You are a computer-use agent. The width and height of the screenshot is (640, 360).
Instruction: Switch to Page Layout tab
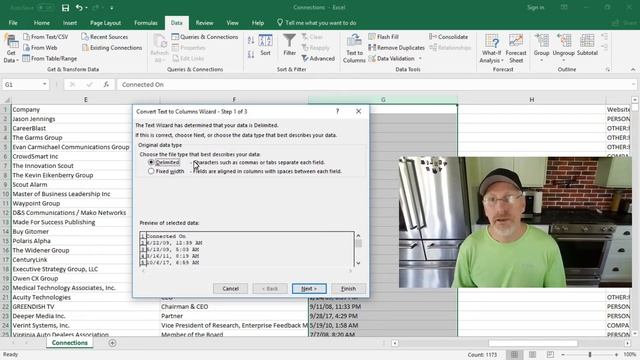105,23
